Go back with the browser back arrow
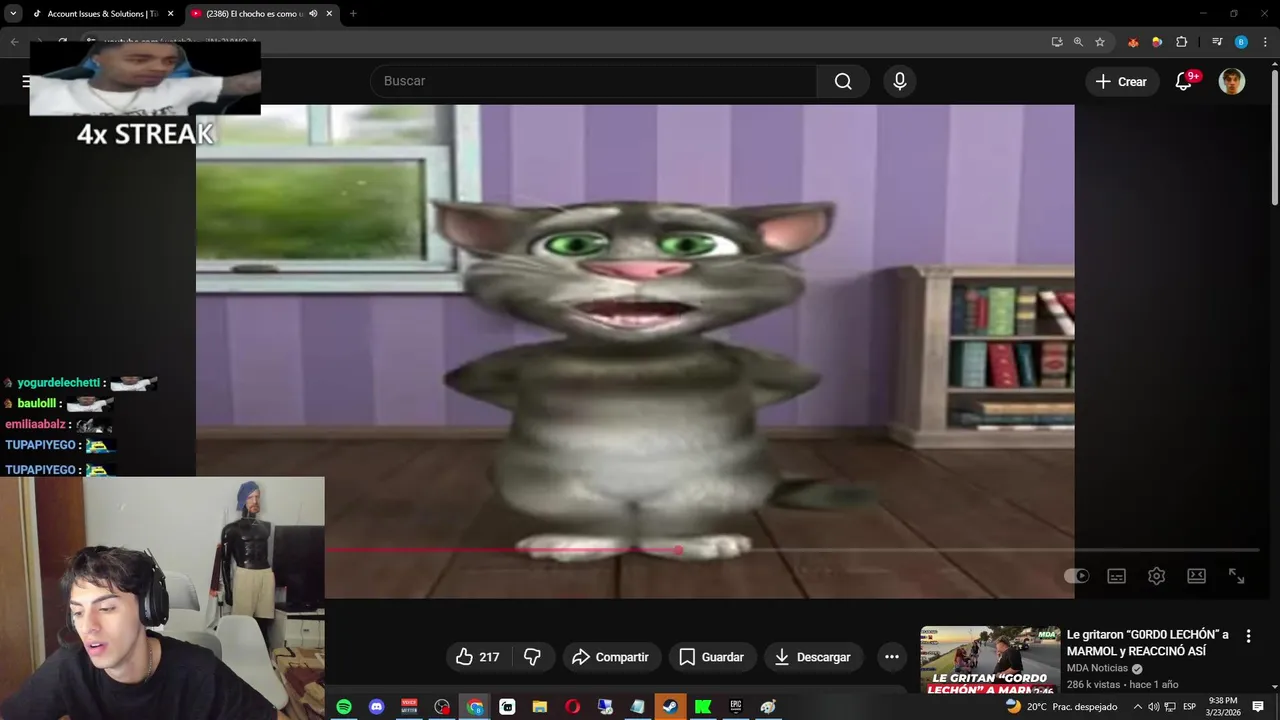1280x720 pixels. pos(14,42)
